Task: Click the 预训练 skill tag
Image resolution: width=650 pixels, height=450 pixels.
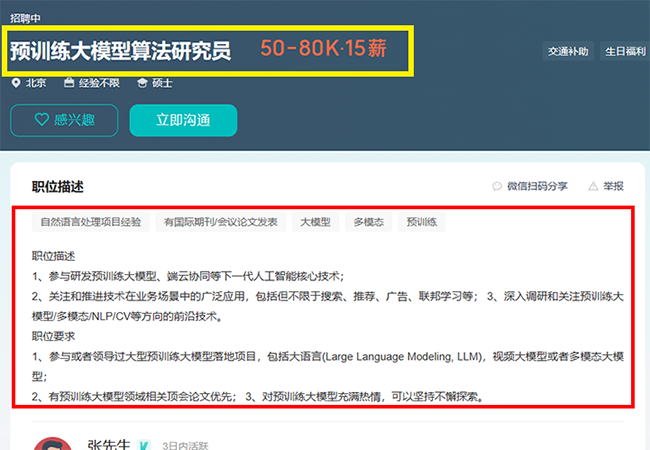Action: pyautogui.click(x=422, y=222)
